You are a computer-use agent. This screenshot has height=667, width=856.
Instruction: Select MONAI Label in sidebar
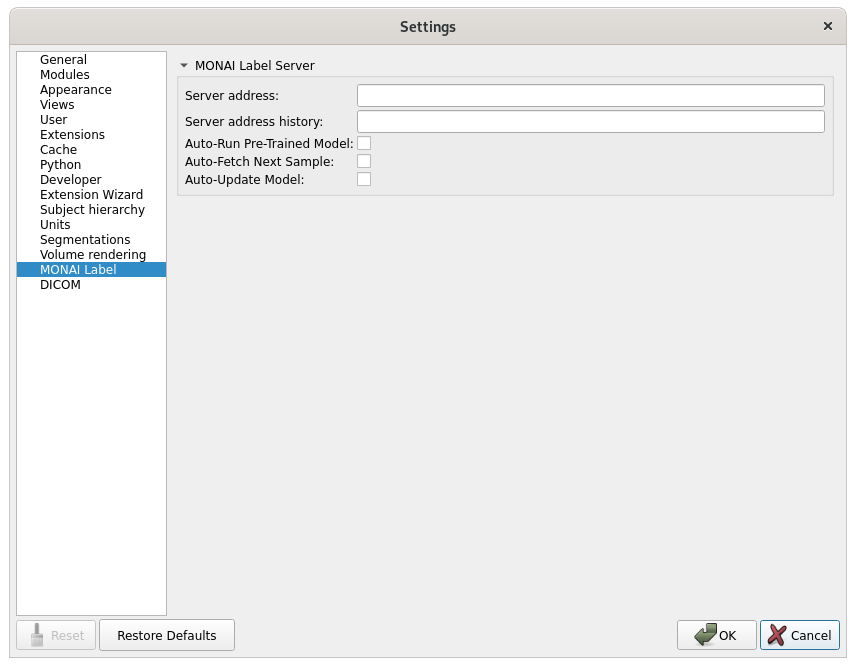coord(92,270)
